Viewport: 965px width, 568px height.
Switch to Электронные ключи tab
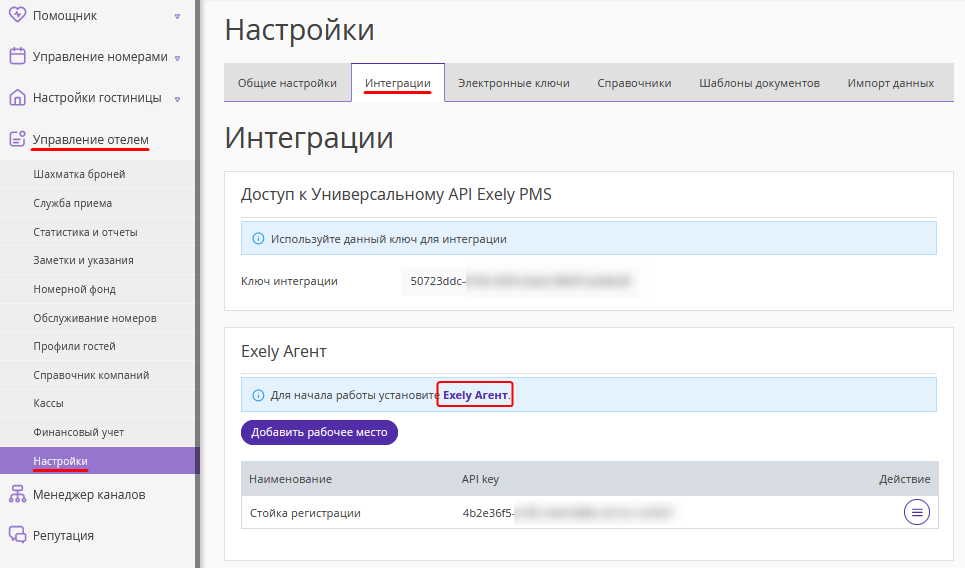tap(514, 83)
